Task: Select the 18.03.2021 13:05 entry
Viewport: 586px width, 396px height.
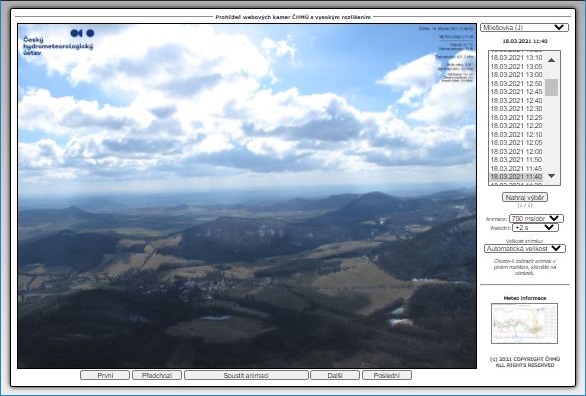Action: point(516,66)
